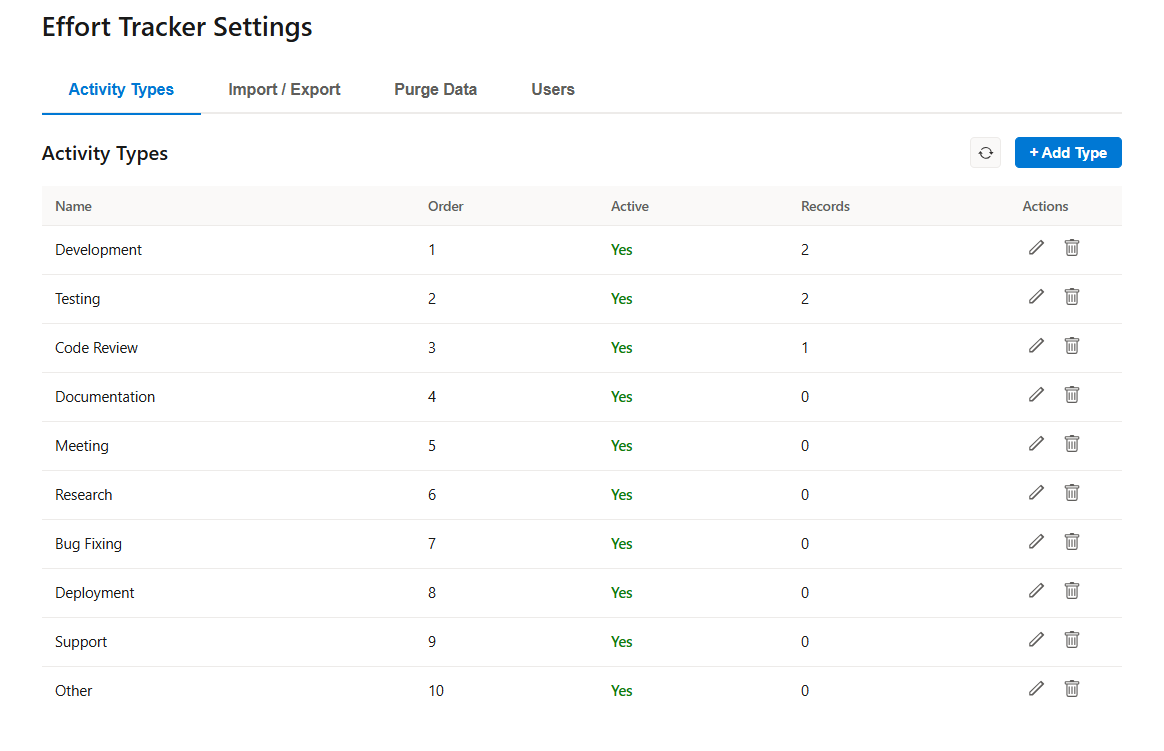The height and width of the screenshot is (751, 1164).
Task: Click the Name column header
Action: [73, 206]
